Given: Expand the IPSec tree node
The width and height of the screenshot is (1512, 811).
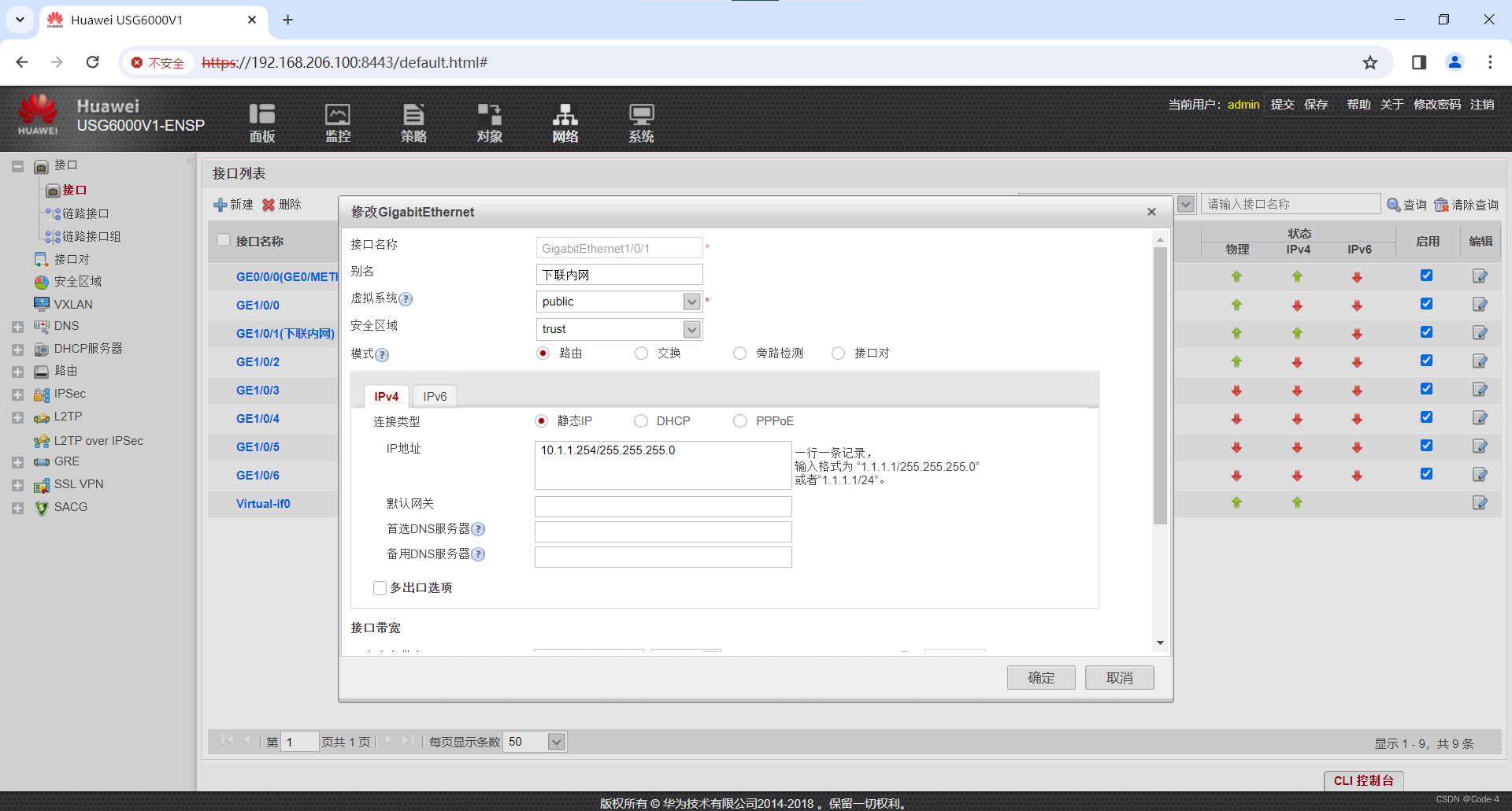Looking at the screenshot, I should click(x=17, y=394).
